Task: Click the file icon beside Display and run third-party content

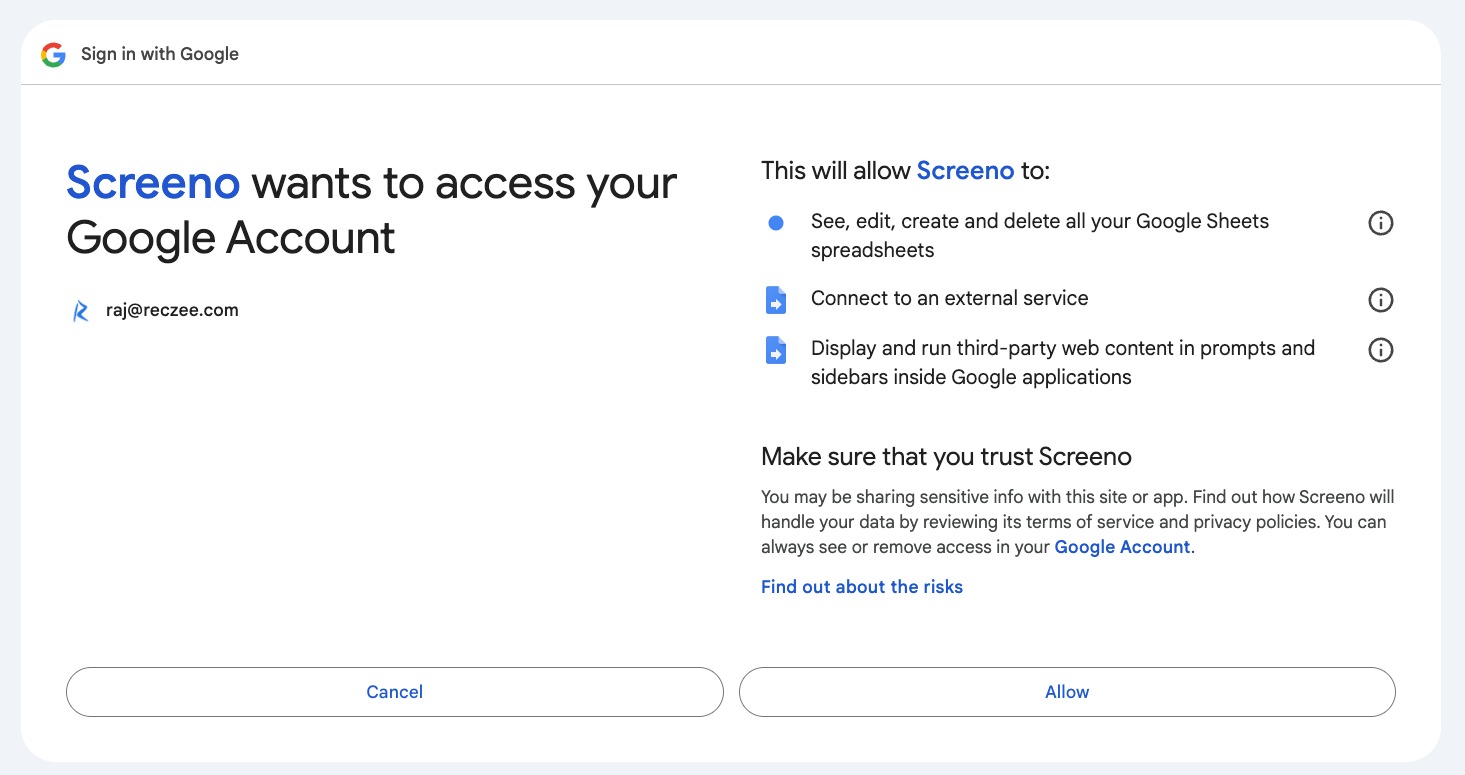Action: click(x=776, y=350)
